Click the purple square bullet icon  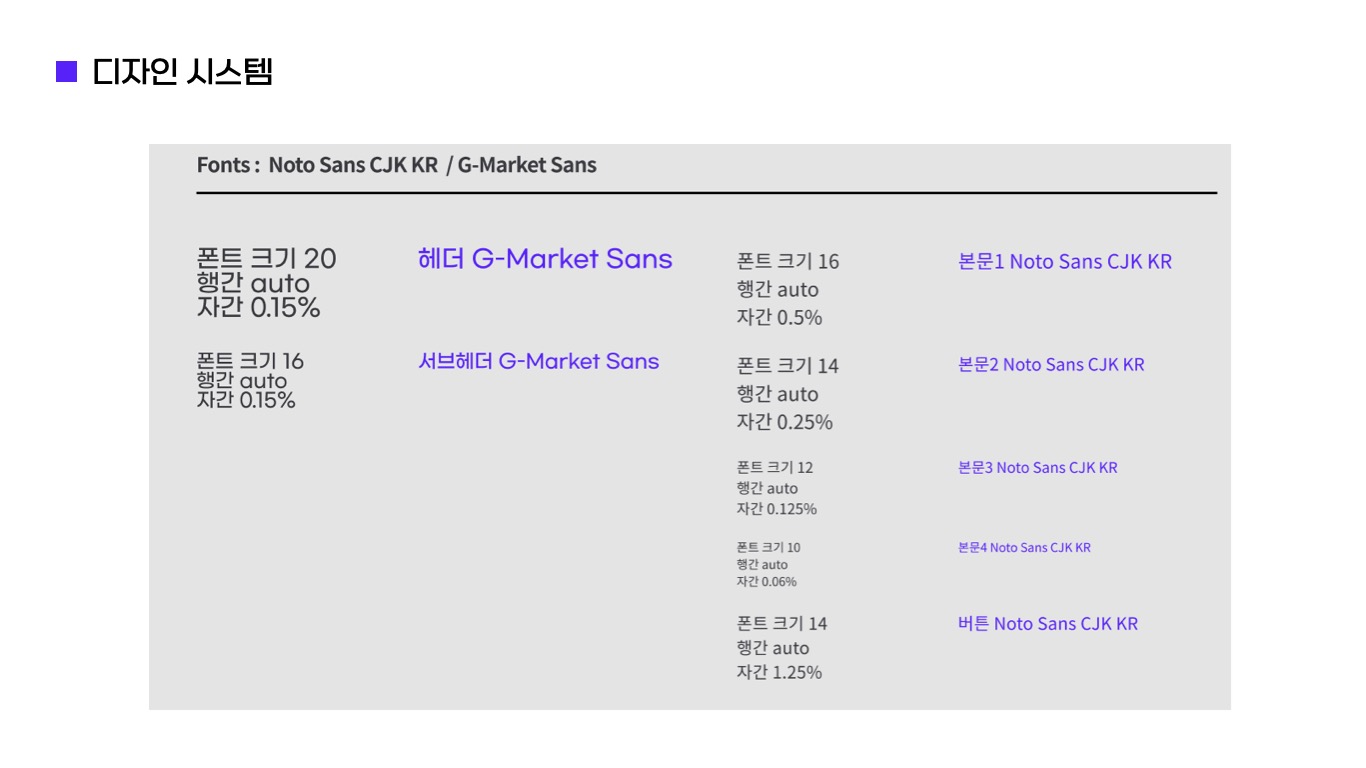[x=66, y=72]
